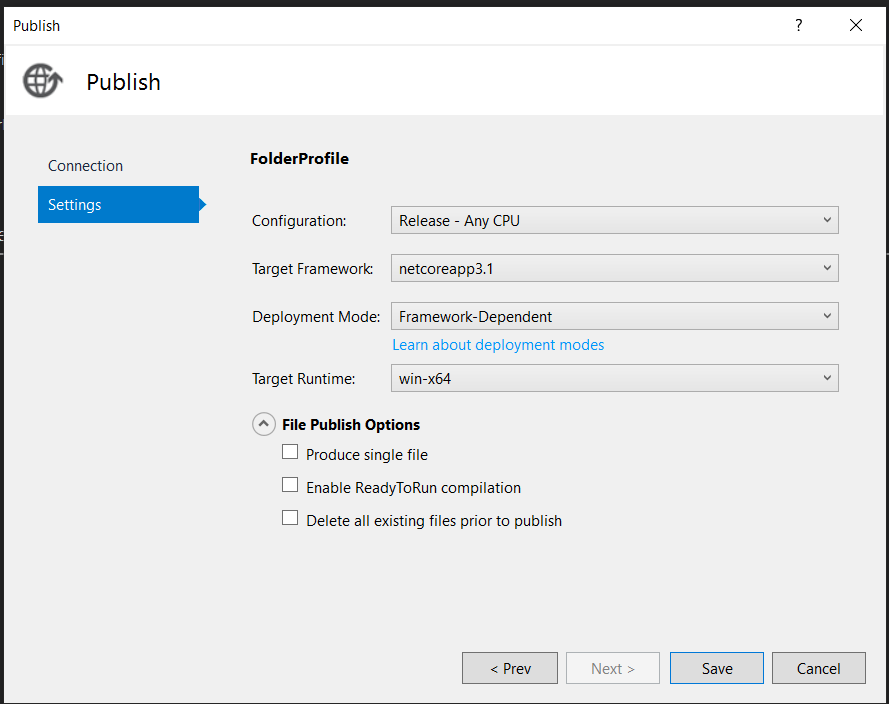Save the FolderProfile settings

tap(716, 668)
